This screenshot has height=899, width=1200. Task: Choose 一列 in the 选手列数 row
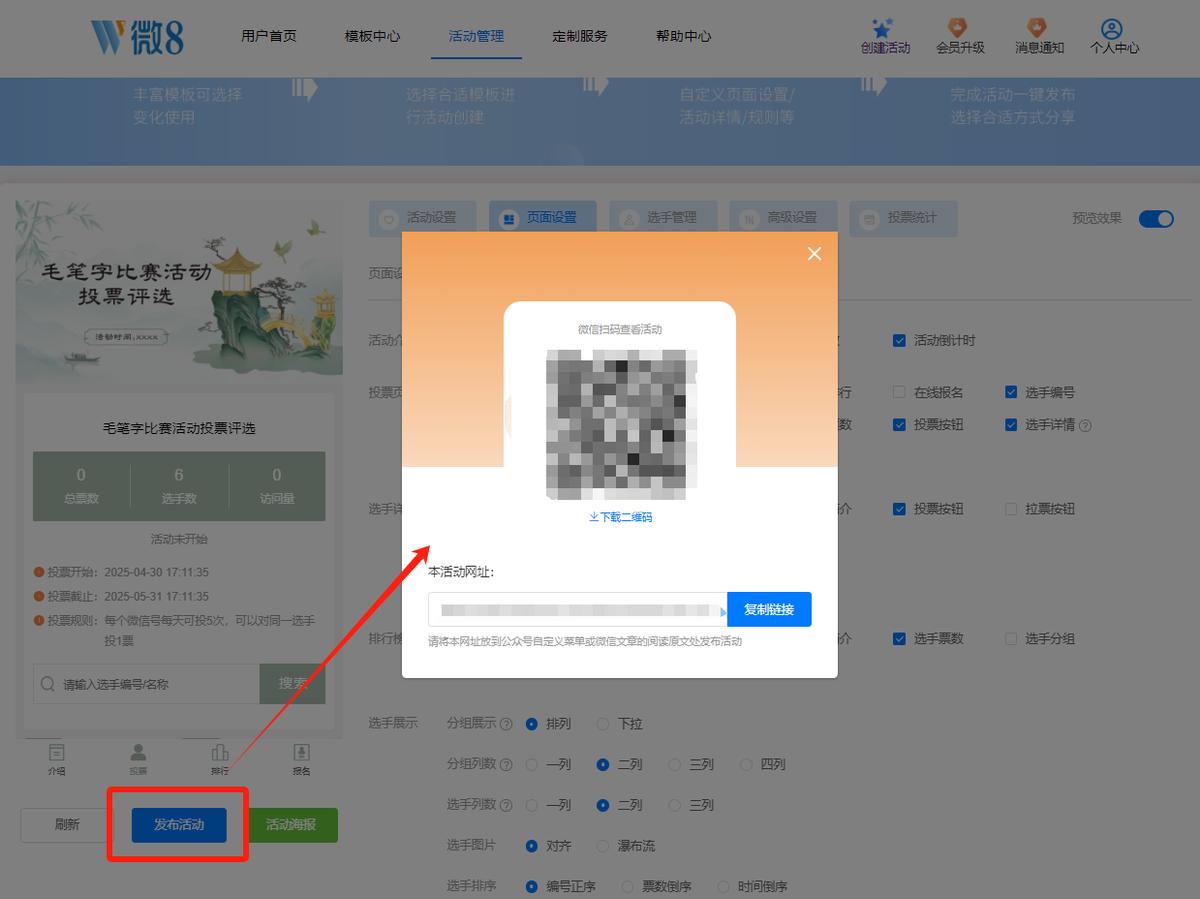tap(532, 806)
